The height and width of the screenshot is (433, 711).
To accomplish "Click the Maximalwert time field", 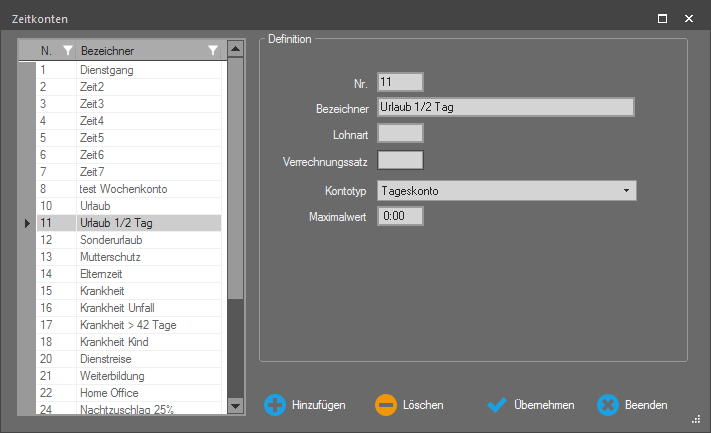I will 400,215.
